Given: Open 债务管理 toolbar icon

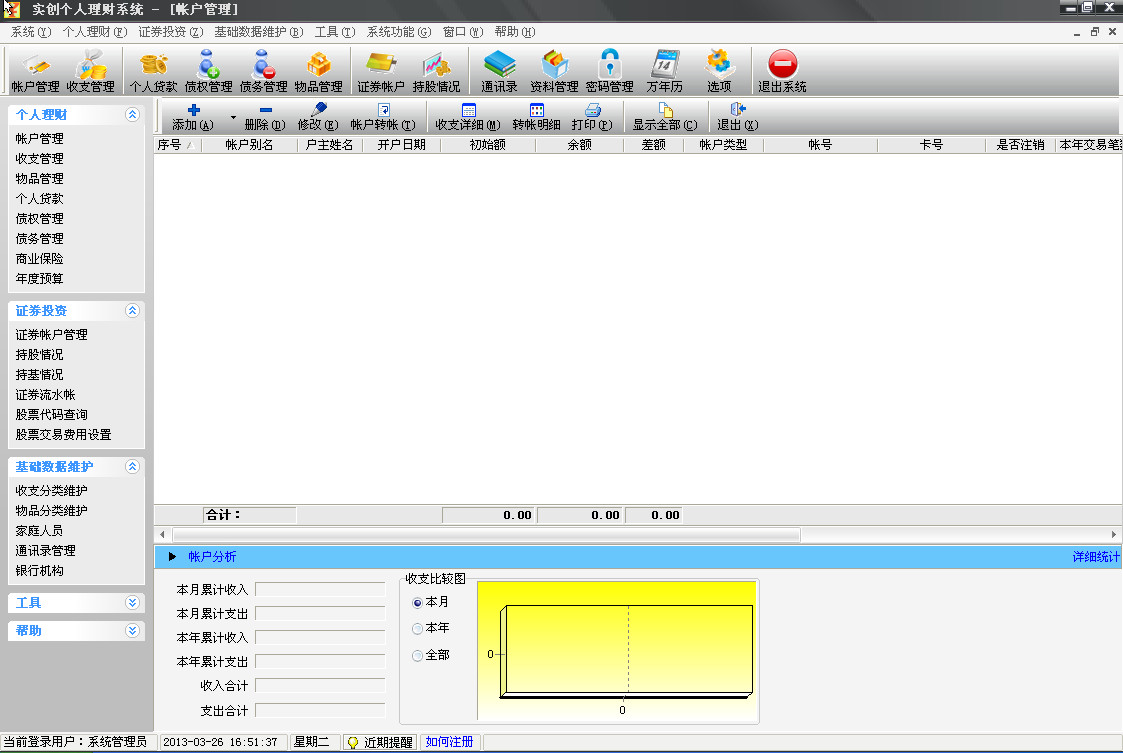Looking at the screenshot, I should point(264,71).
